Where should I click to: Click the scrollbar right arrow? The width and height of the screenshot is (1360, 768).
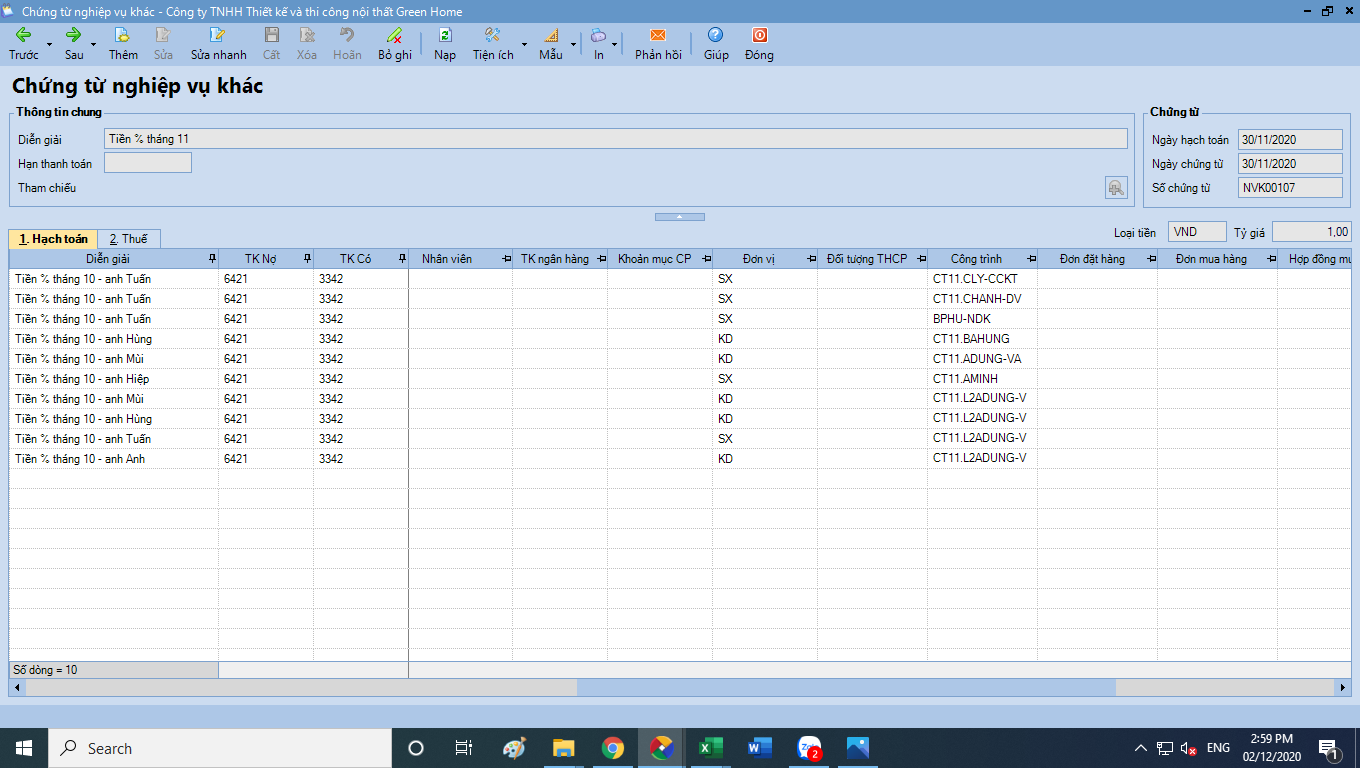1343,688
